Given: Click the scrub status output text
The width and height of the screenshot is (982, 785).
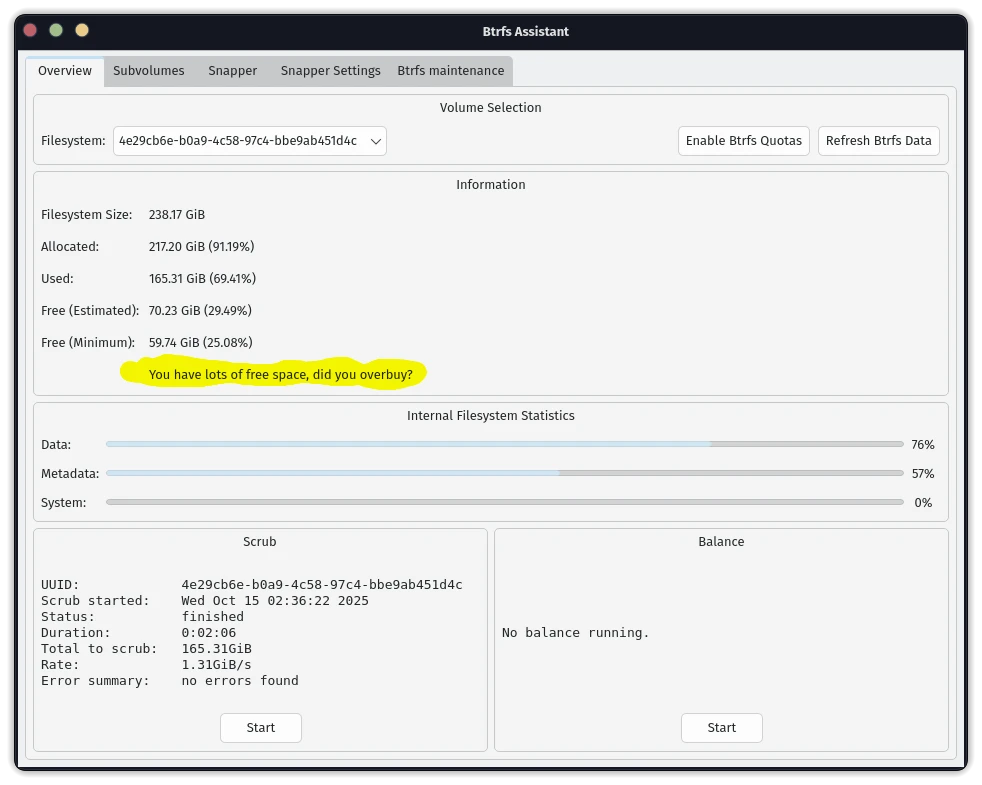Looking at the screenshot, I should [251, 632].
